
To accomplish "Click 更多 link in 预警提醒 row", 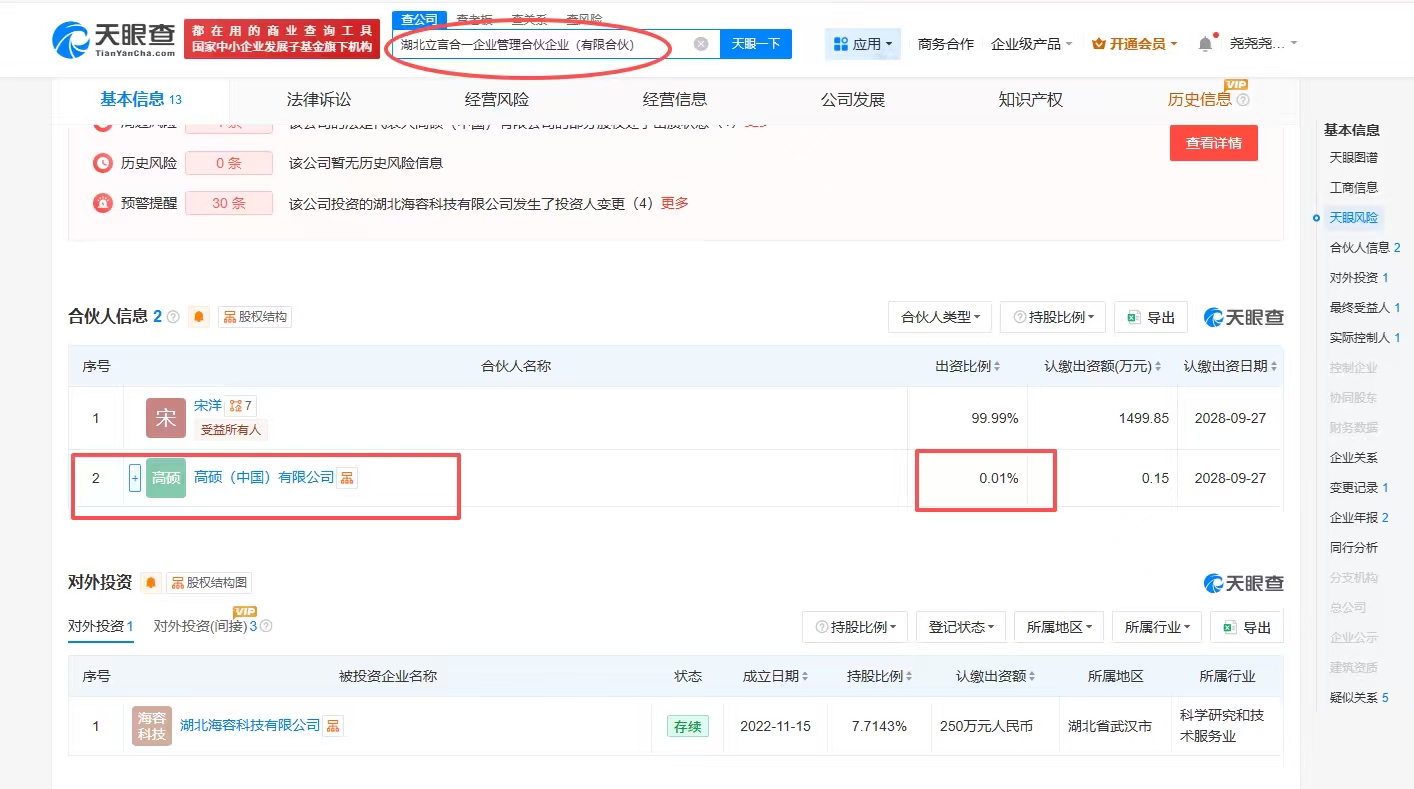I will tap(675, 203).
